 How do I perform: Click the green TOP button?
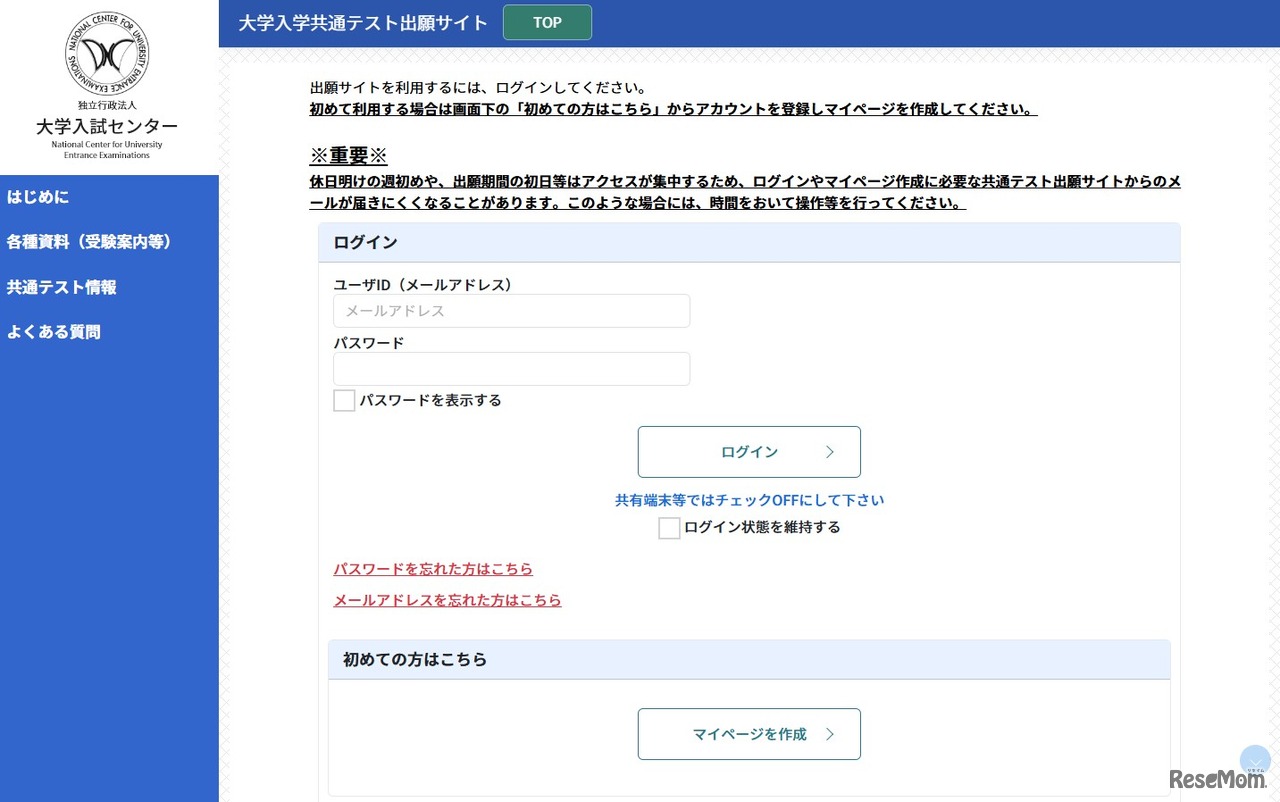(x=547, y=23)
